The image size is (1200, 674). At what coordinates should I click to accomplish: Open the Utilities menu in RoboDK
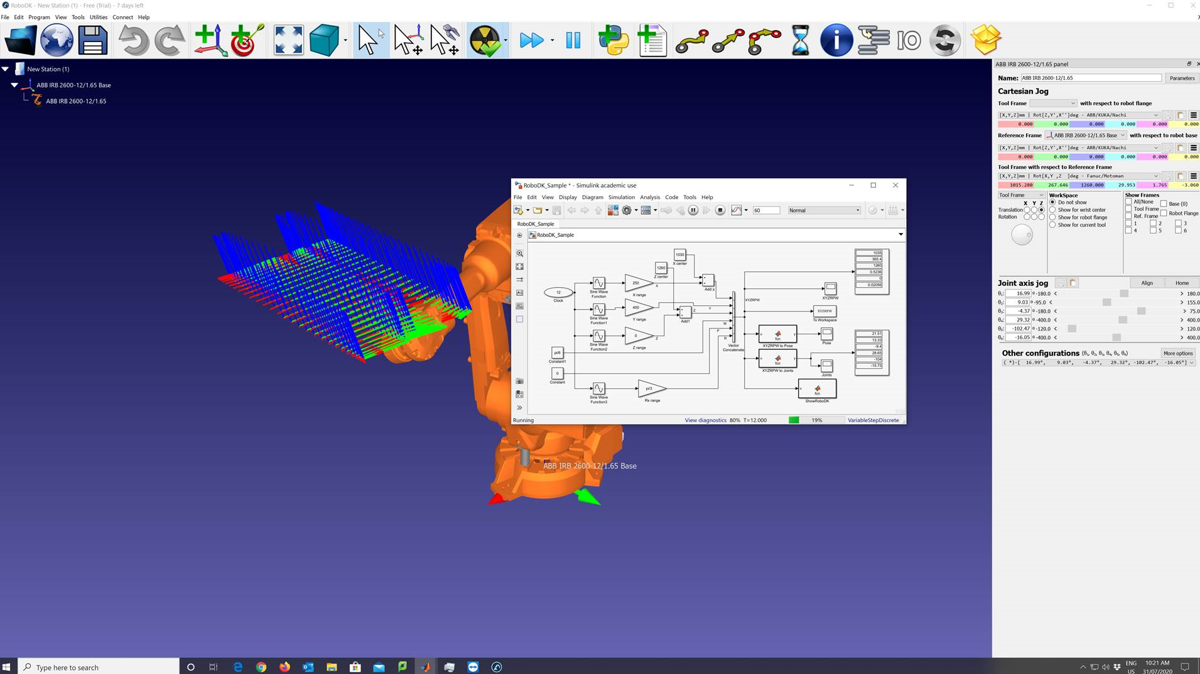(x=98, y=17)
